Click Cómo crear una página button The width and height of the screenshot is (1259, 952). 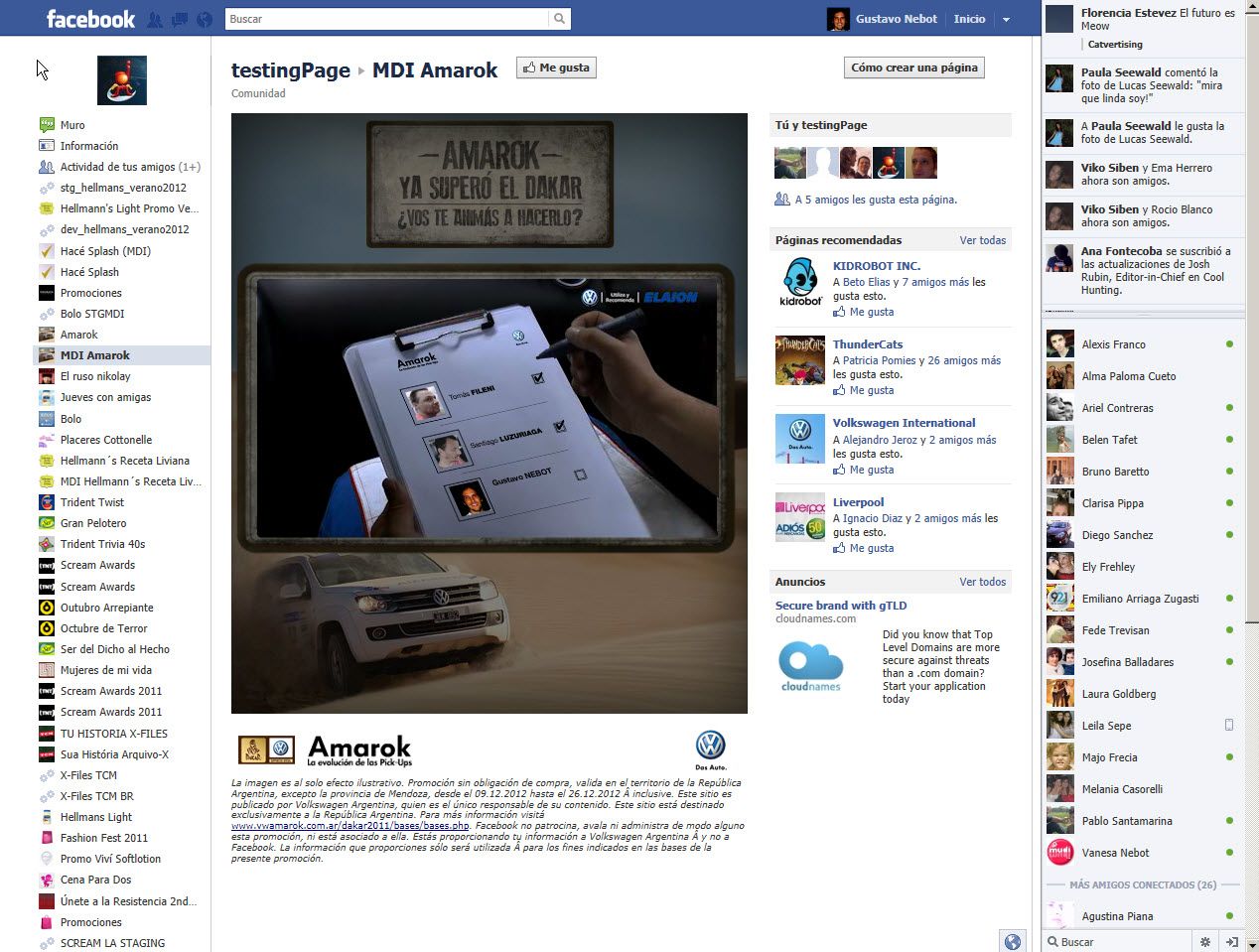pos(913,68)
